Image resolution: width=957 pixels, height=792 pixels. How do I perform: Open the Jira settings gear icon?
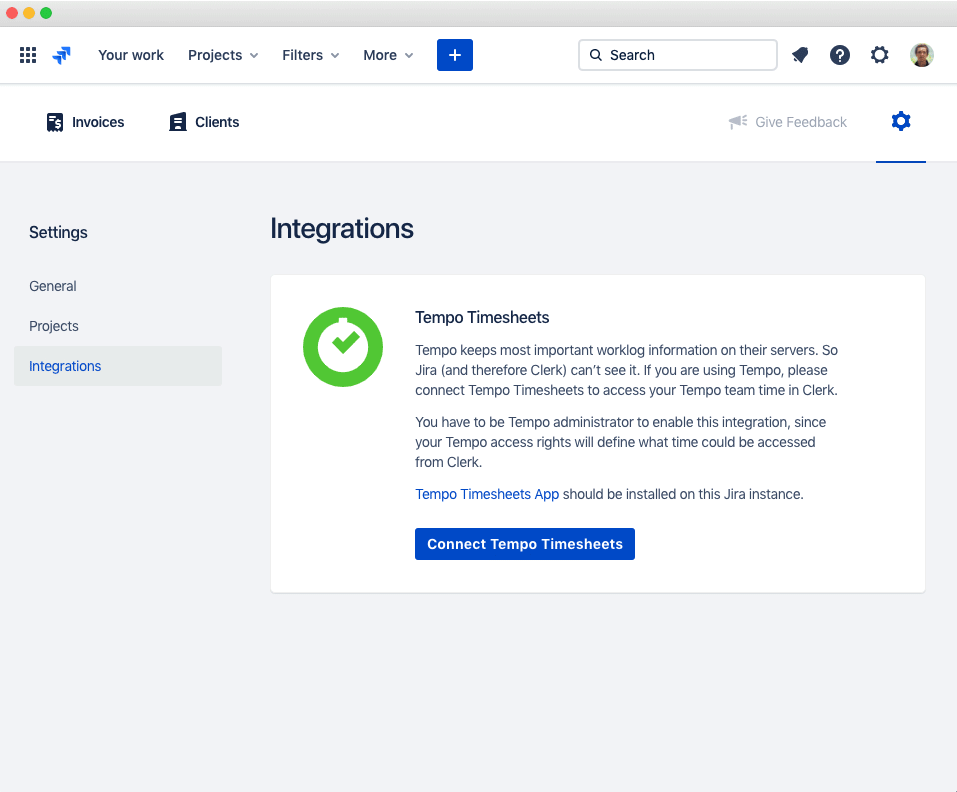pos(879,55)
